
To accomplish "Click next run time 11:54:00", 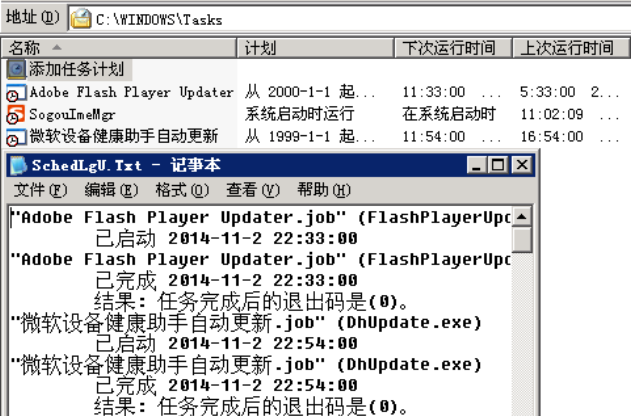I will click(x=434, y=137).
